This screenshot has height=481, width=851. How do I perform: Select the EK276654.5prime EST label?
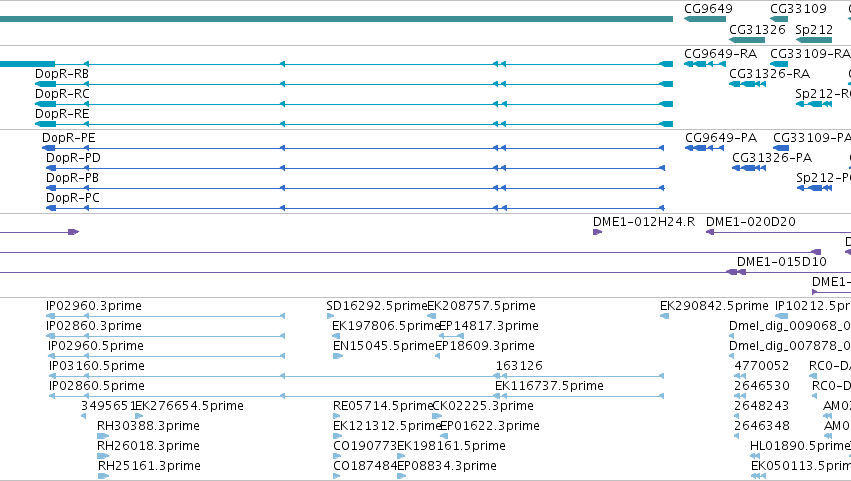(x=189, y=406)
